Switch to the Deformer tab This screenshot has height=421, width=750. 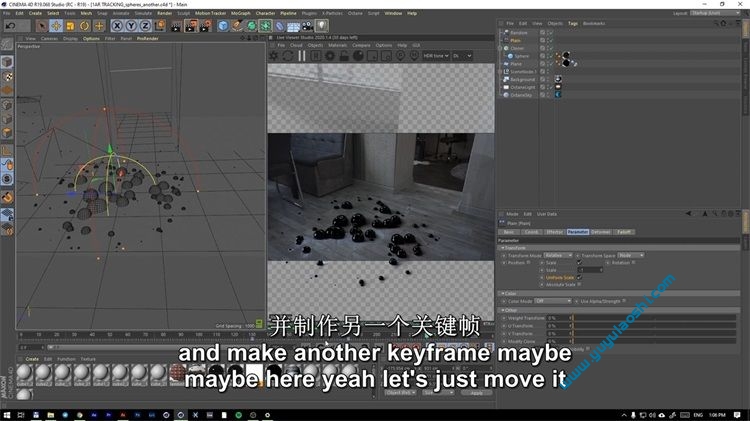pyautogui.click(x=600, y=232)
